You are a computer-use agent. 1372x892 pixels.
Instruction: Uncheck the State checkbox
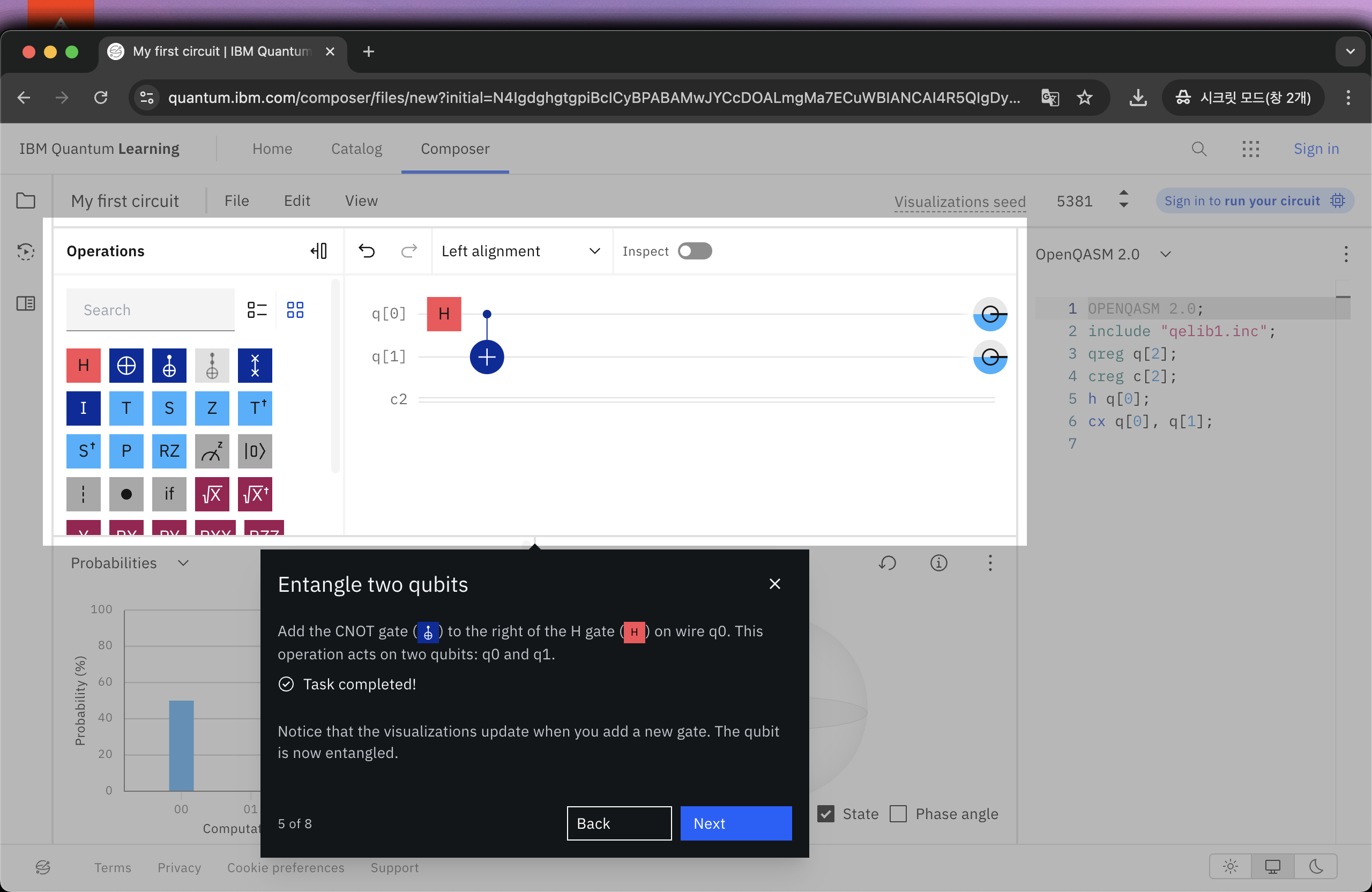[826, 814]
